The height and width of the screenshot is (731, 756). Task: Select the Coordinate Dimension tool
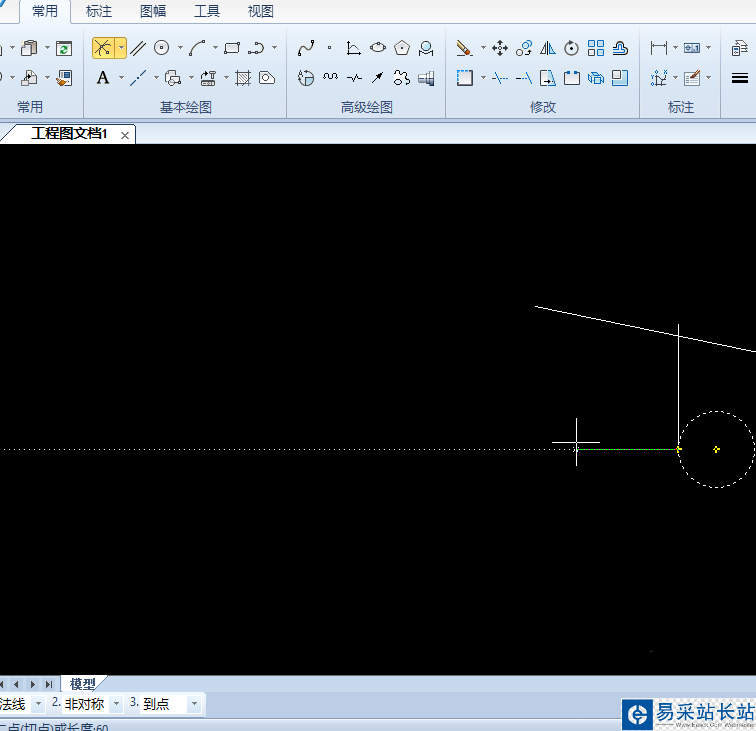point(659,78)
